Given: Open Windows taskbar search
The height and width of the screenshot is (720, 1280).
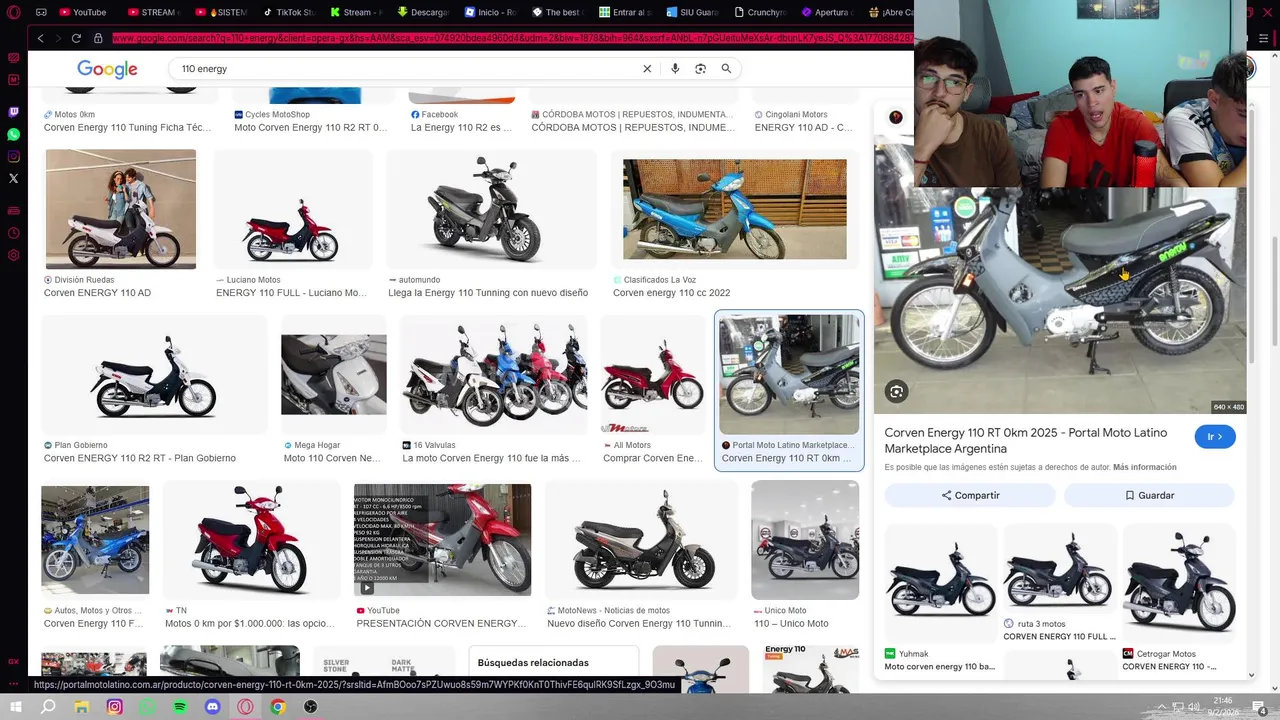Looking at the screenshot, I should (x=48, y=707).
